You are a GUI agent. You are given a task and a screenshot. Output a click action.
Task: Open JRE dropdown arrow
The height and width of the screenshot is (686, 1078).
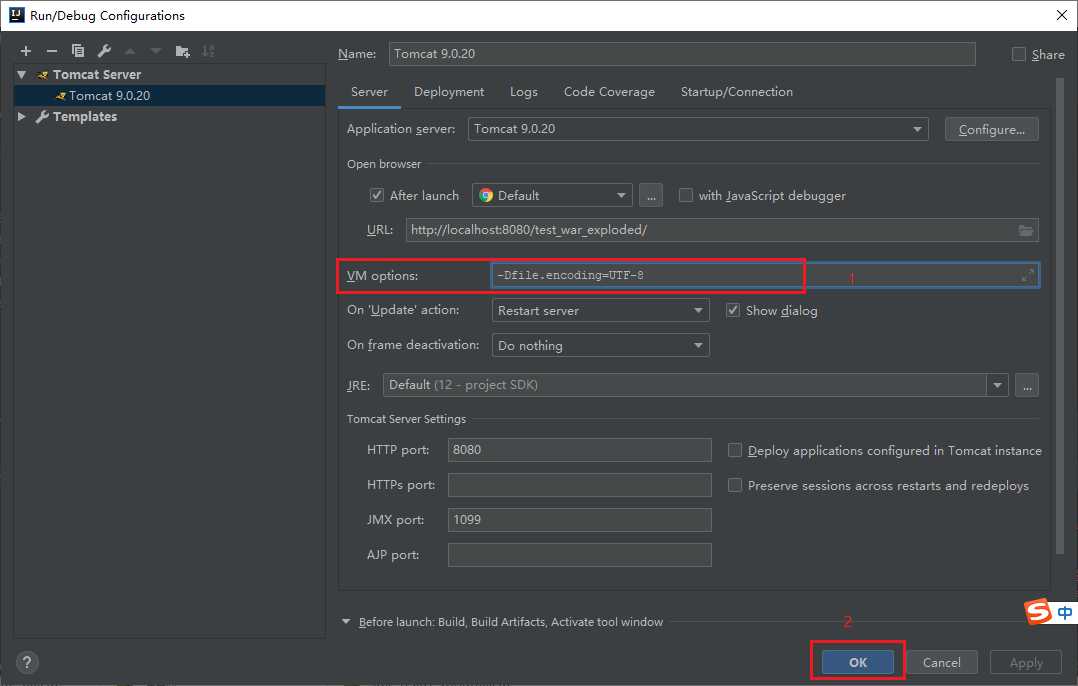point(997,386)
